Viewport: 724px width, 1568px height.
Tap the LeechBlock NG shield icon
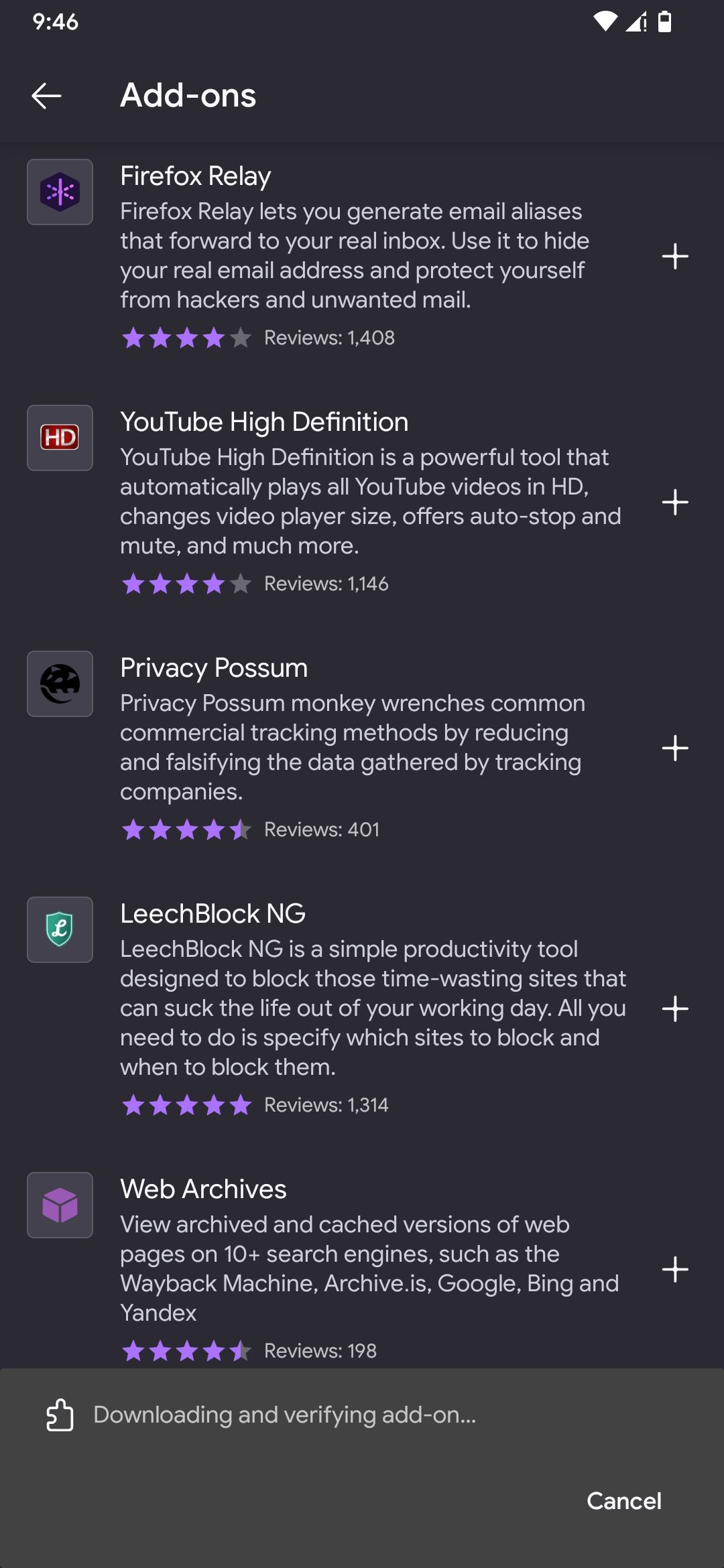point(60,930)
